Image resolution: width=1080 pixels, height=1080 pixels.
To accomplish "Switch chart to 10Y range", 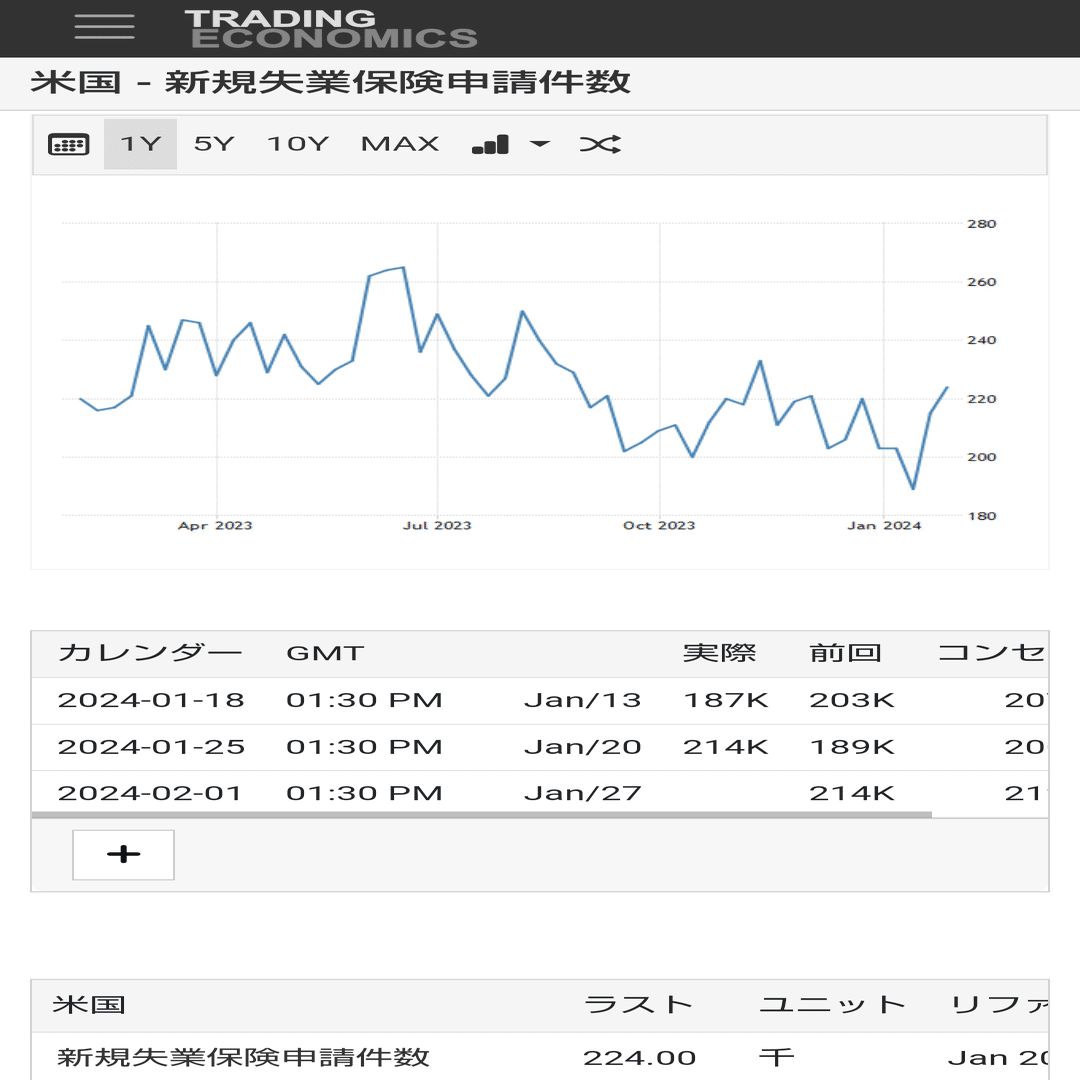I will pyautogui.click(x=298, y=144).
